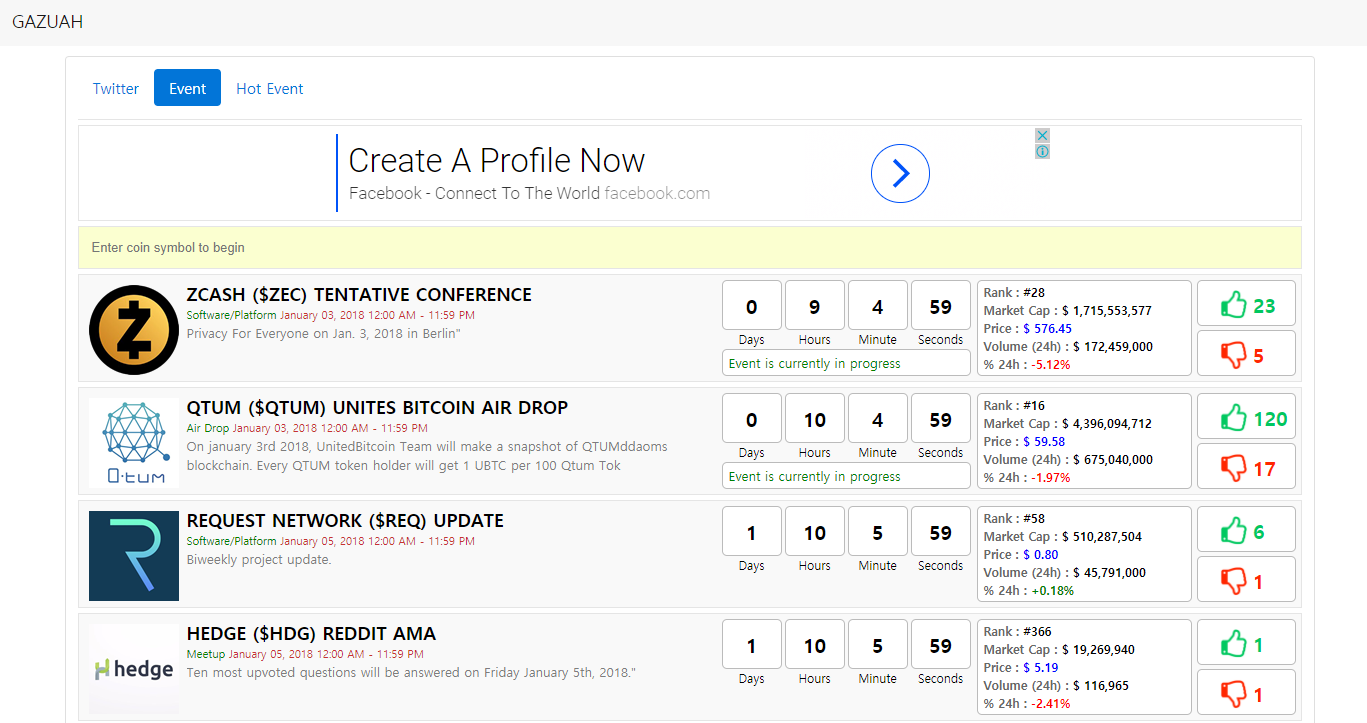Image resolution: width=1367 pixels, height=723 pixels.
Task: Click the Zcash coin logo
Action: (x=134, y=329)
